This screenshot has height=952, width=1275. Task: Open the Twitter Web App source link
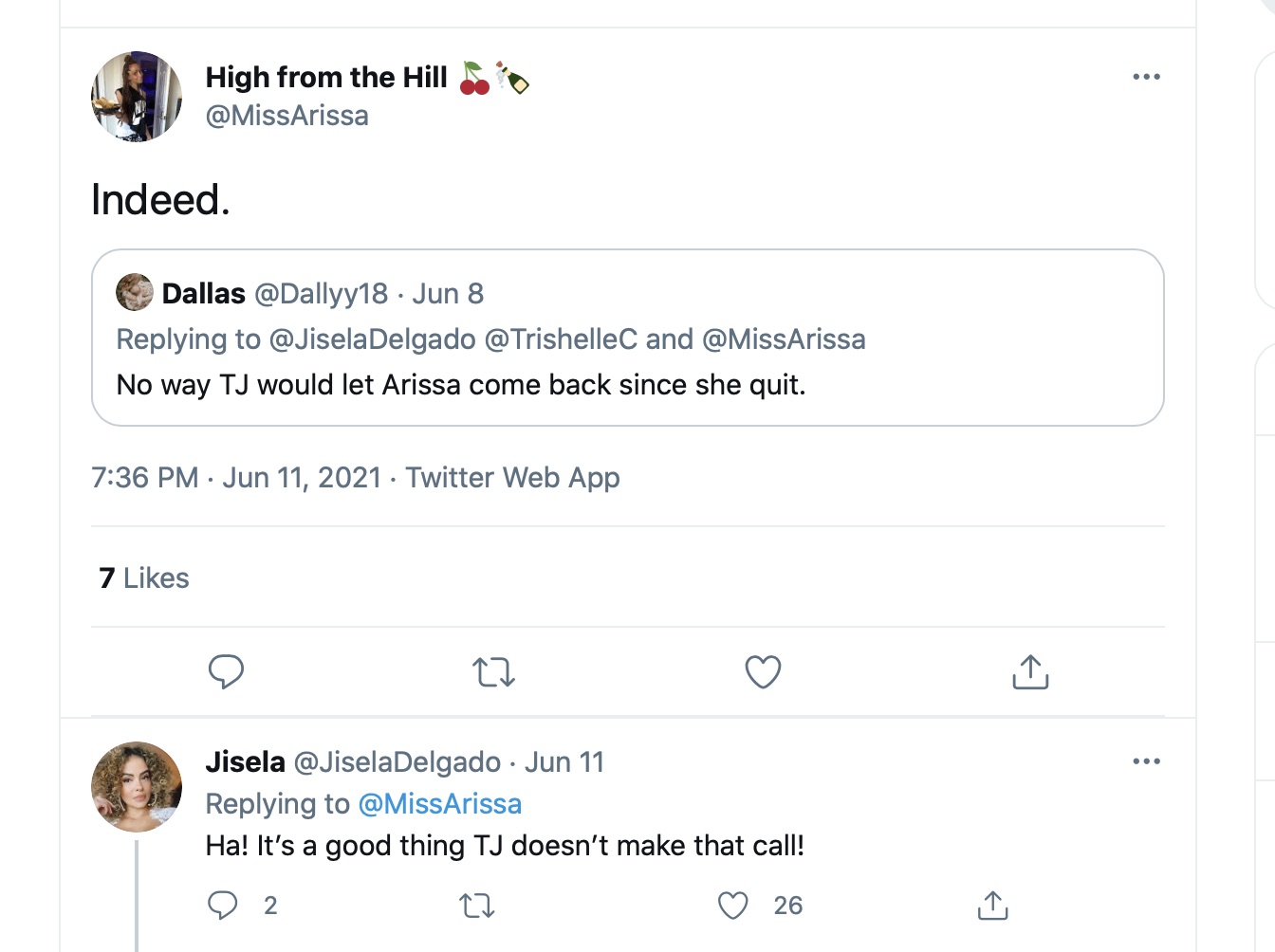click(512, 477)
